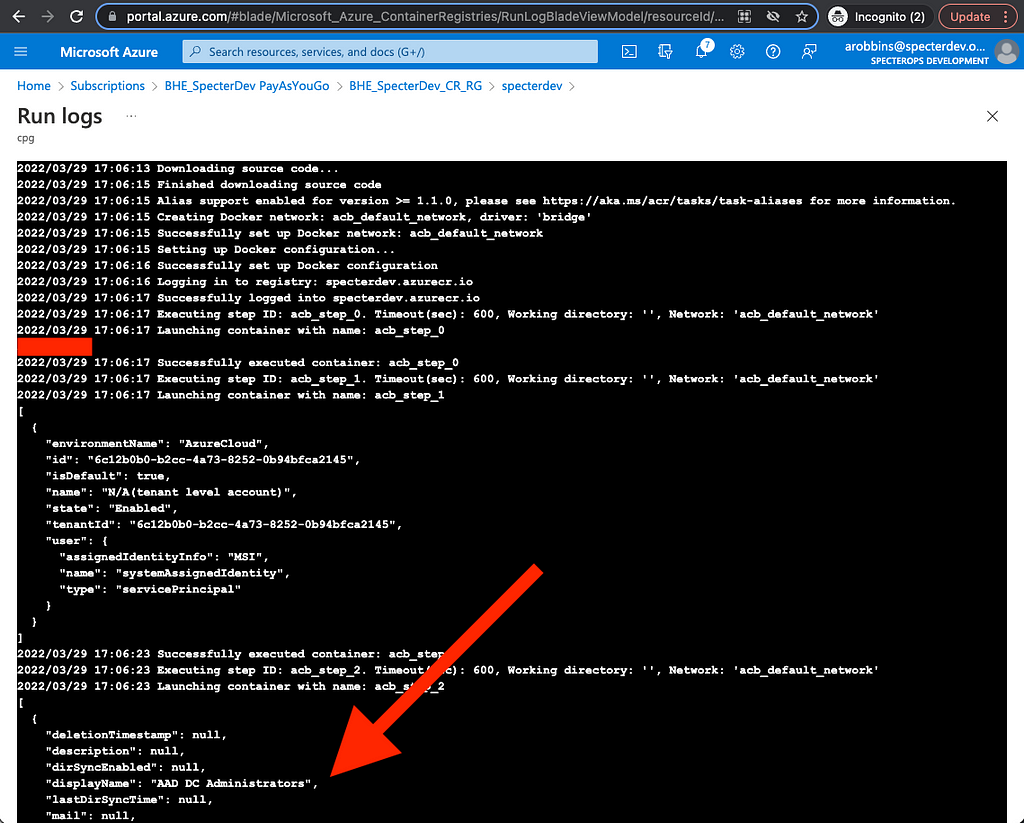Close the Run logs blade

click(992, 116)
